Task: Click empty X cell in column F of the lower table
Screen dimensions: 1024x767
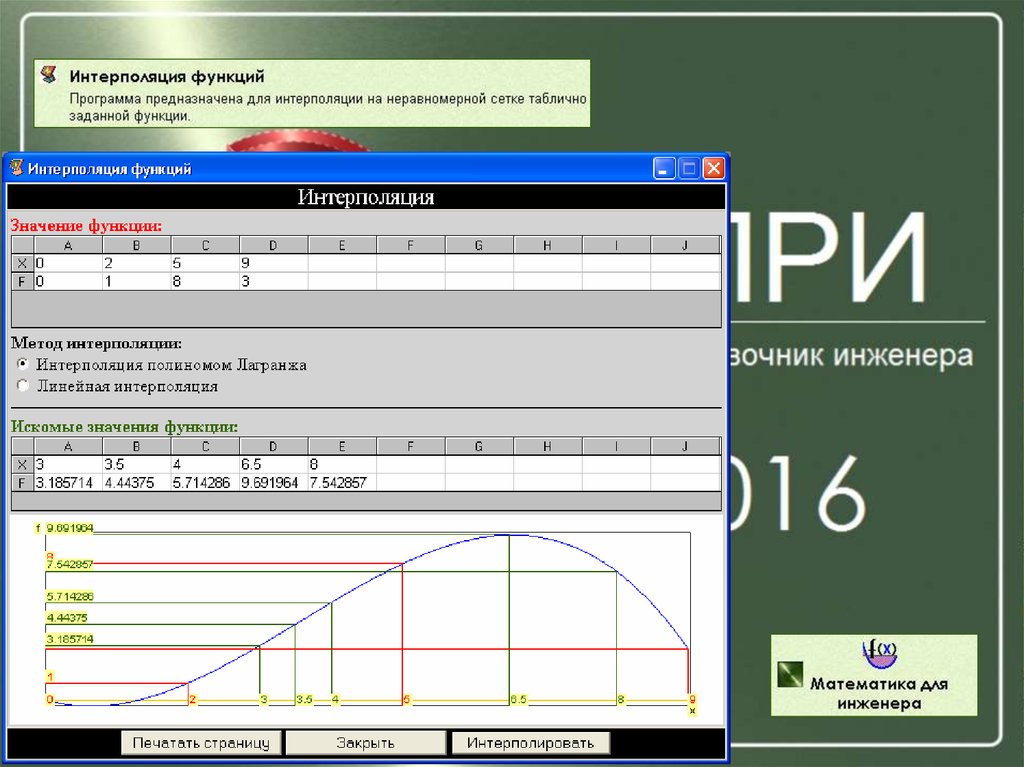Action: point(410,464)
